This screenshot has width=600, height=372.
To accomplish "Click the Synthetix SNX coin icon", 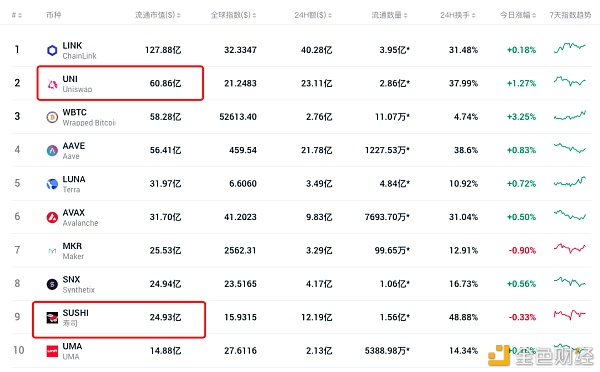I will [x=52, y=284].
